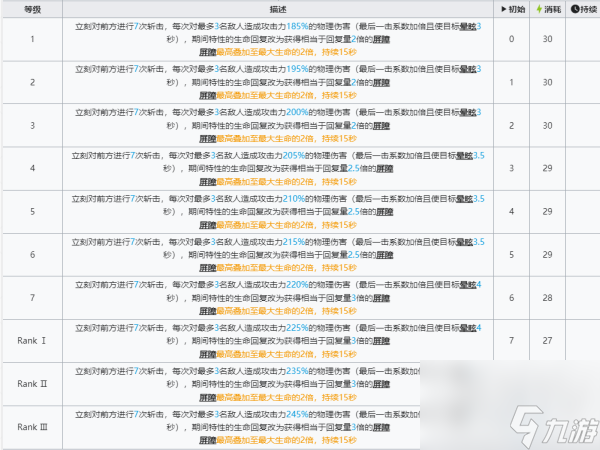The width and height of the screenshot is (600, 450).
Task: Click cost value 29 in level 4 row
Action: tap(548, 168)
